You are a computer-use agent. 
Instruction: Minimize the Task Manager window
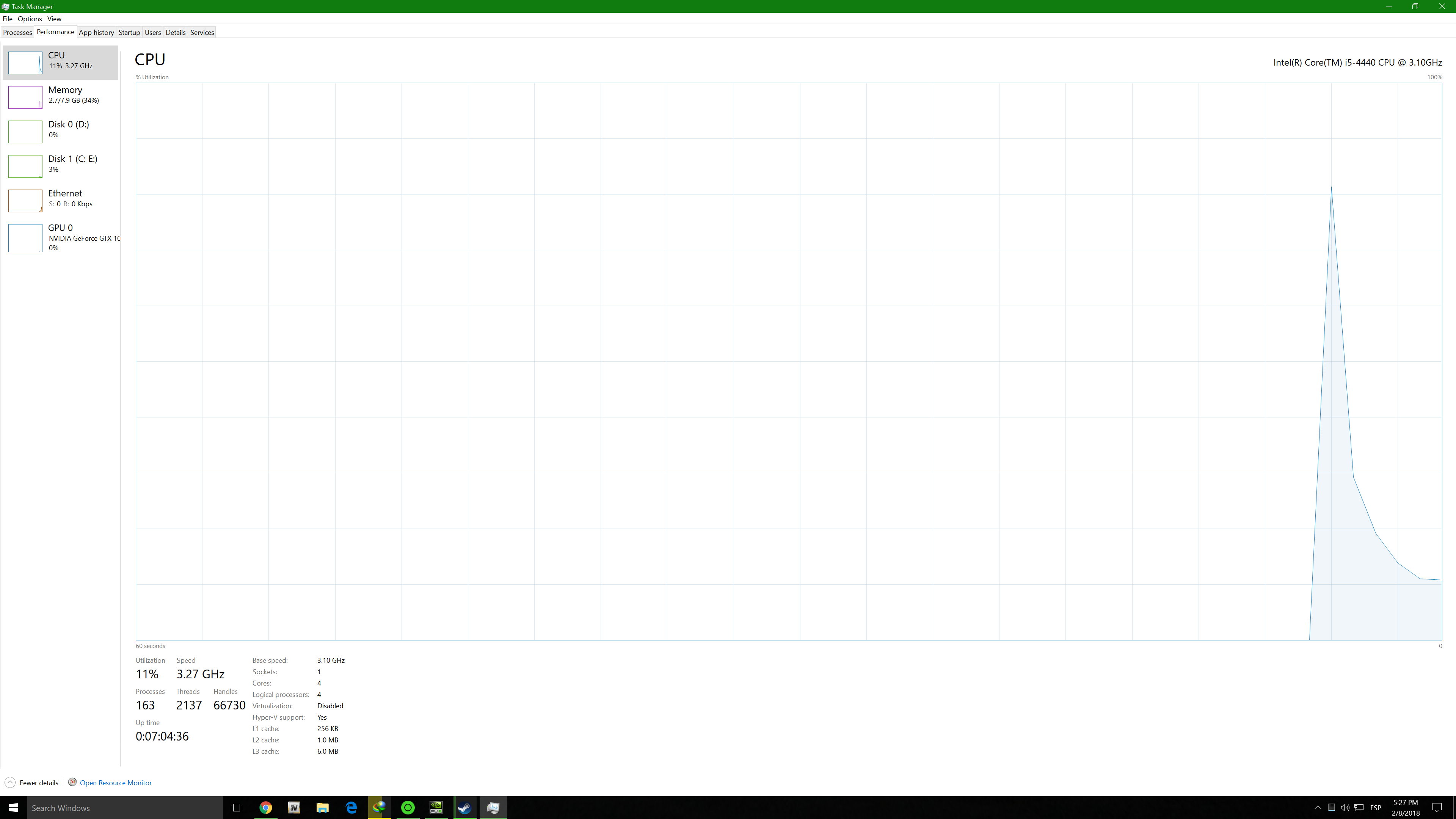pyautogui.click(x=1389, y=6)
